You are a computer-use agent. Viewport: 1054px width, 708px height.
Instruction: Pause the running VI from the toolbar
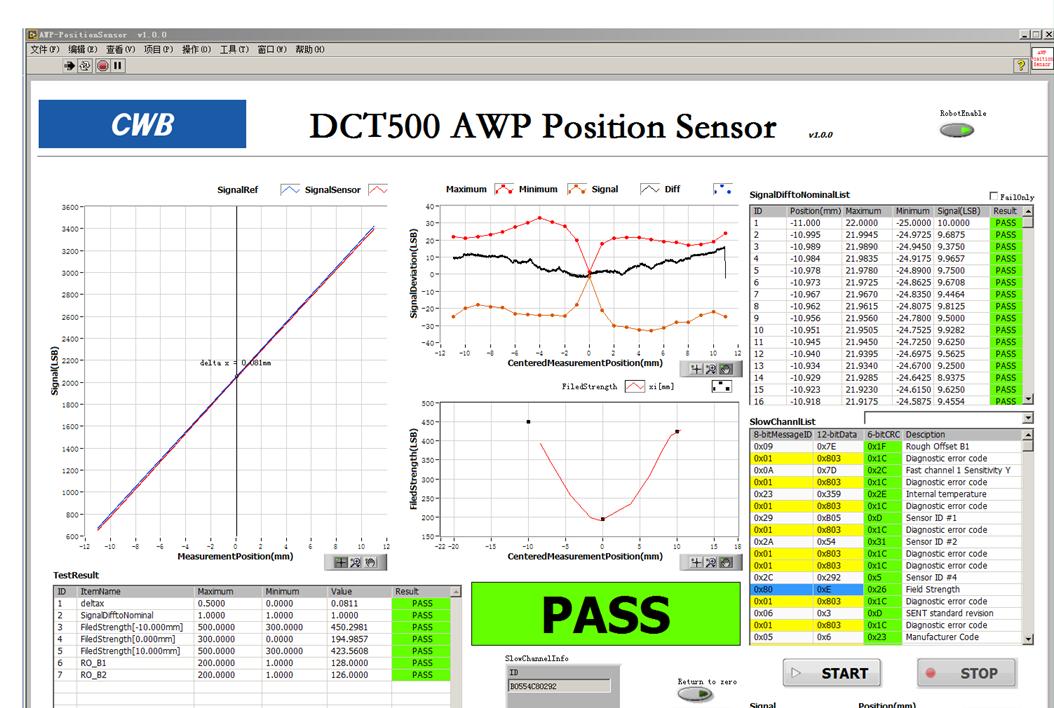(x=118, y=65)
